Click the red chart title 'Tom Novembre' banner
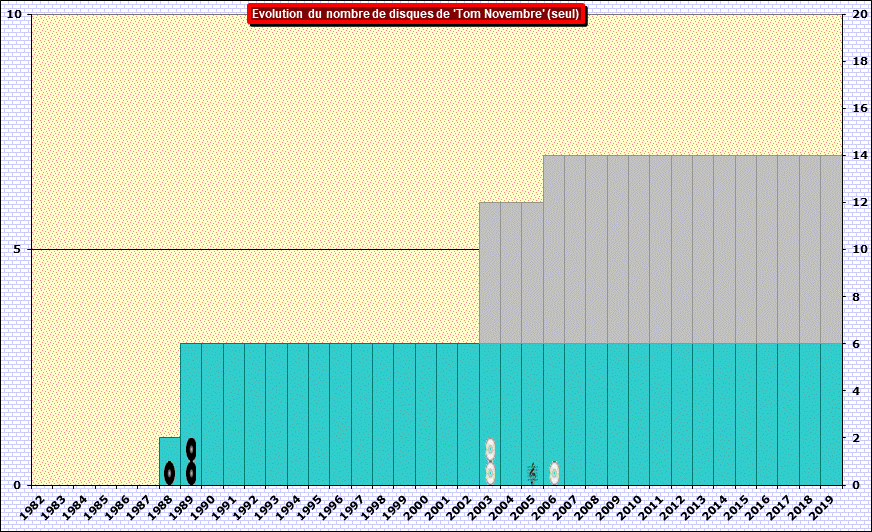This screenshot has height=532, width=872. tap(416, 14)
